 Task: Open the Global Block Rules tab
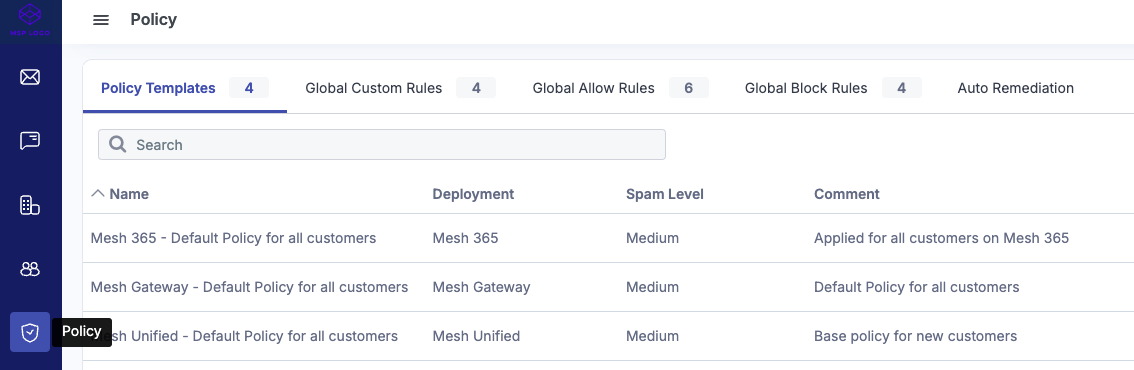click(x=832, y=88)
